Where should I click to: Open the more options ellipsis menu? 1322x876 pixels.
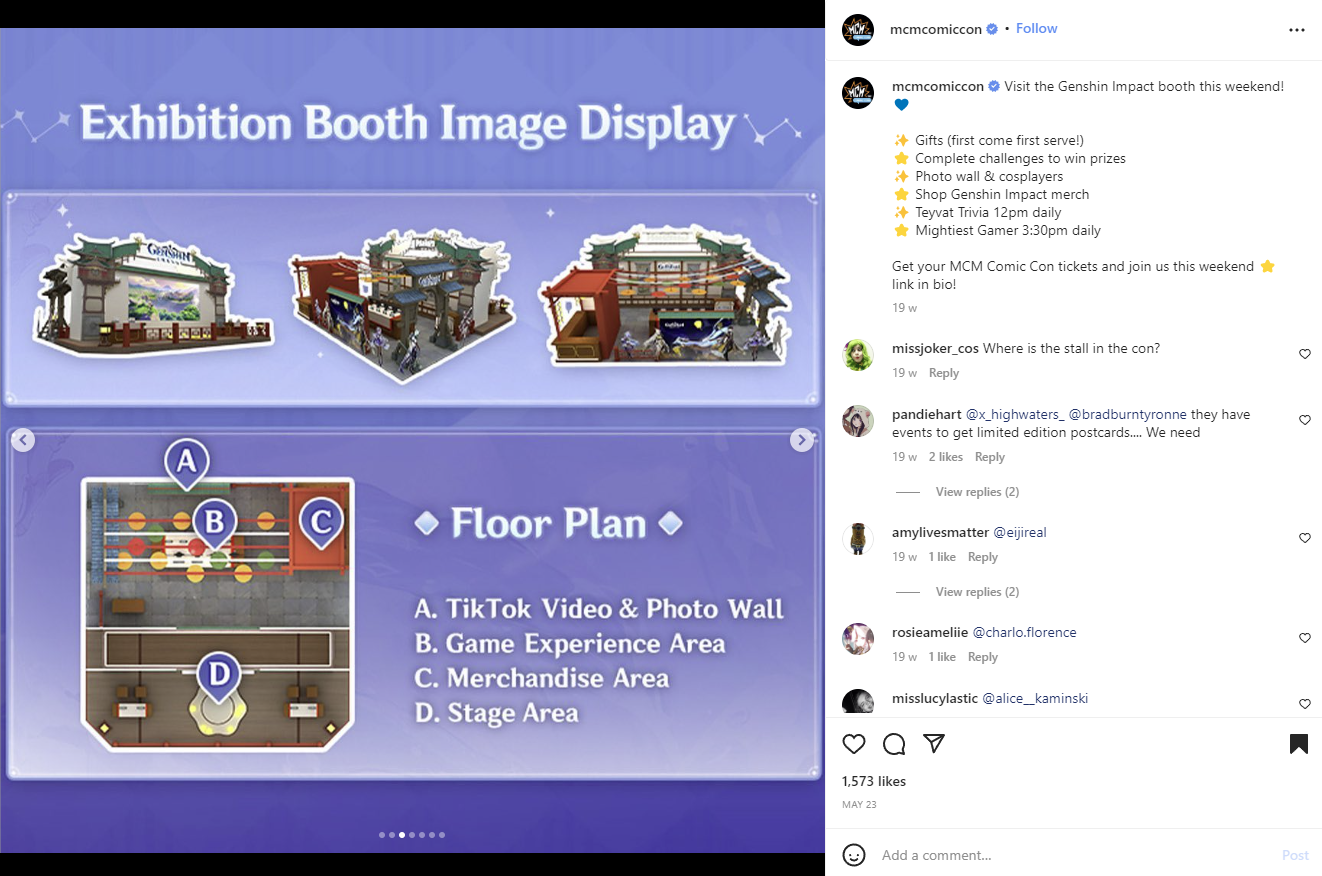tap(1297, 30)
